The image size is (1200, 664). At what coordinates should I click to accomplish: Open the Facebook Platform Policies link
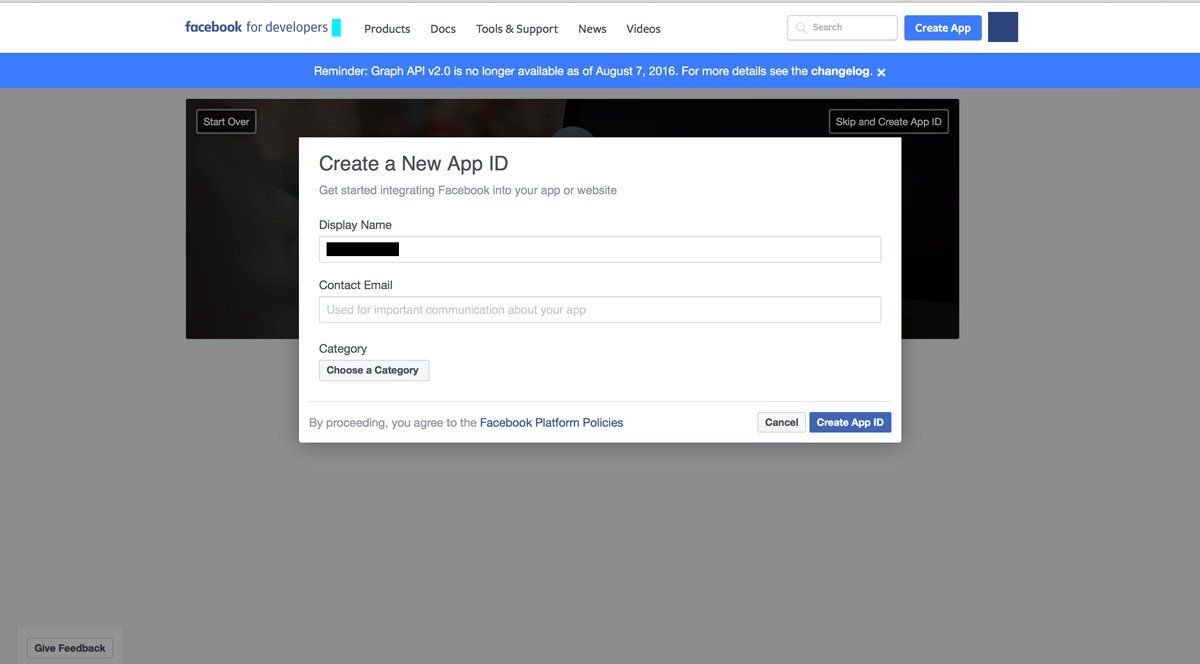551,423
